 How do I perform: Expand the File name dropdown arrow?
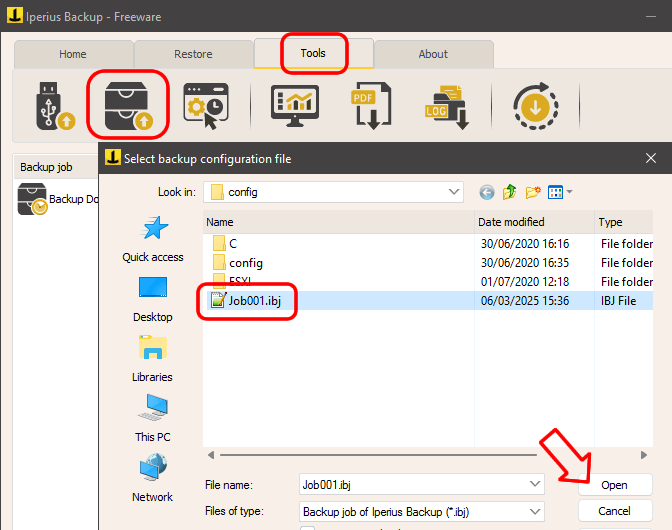[x=534, y=484]
